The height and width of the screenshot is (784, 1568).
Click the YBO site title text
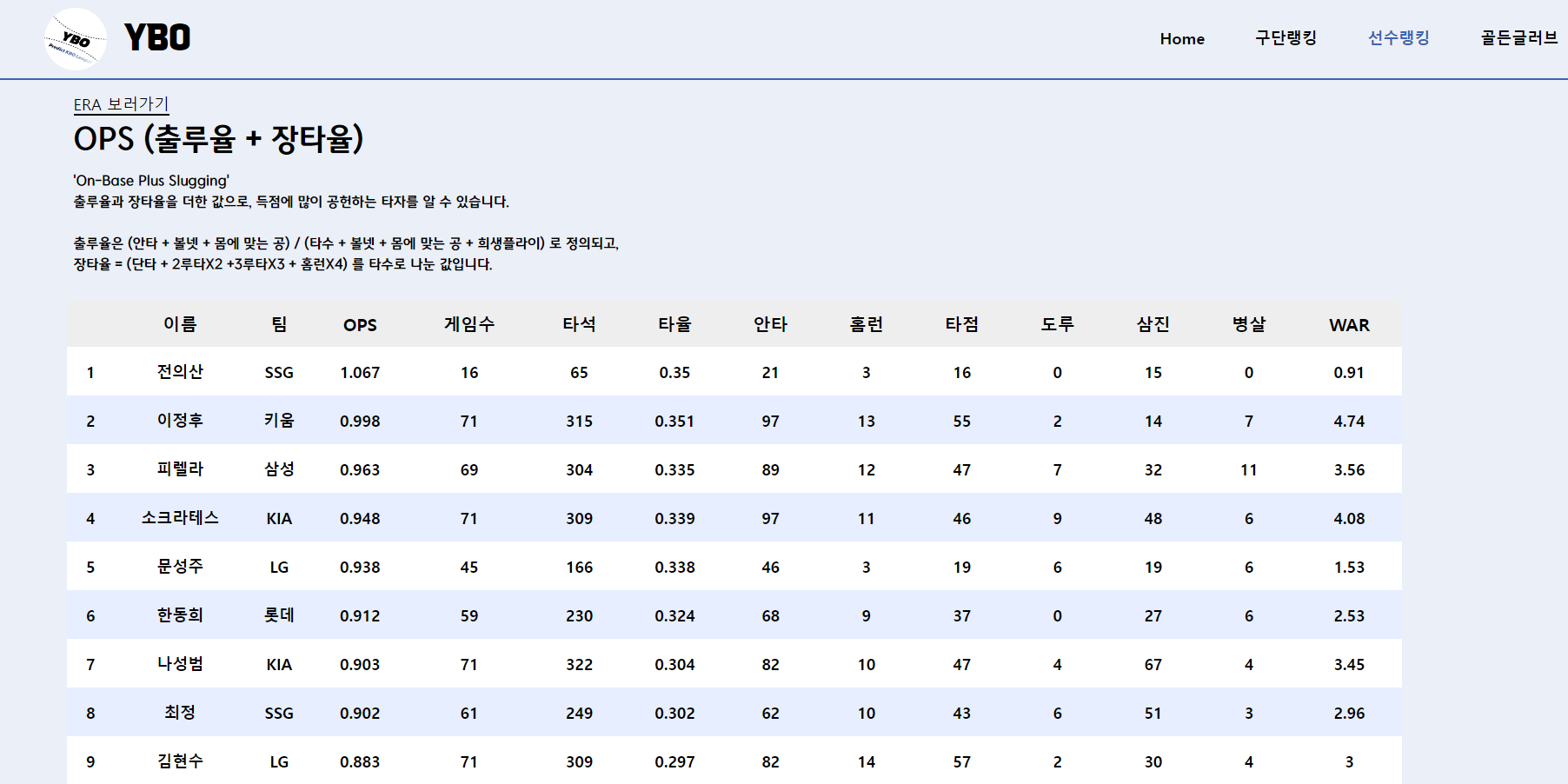[157, 37]
